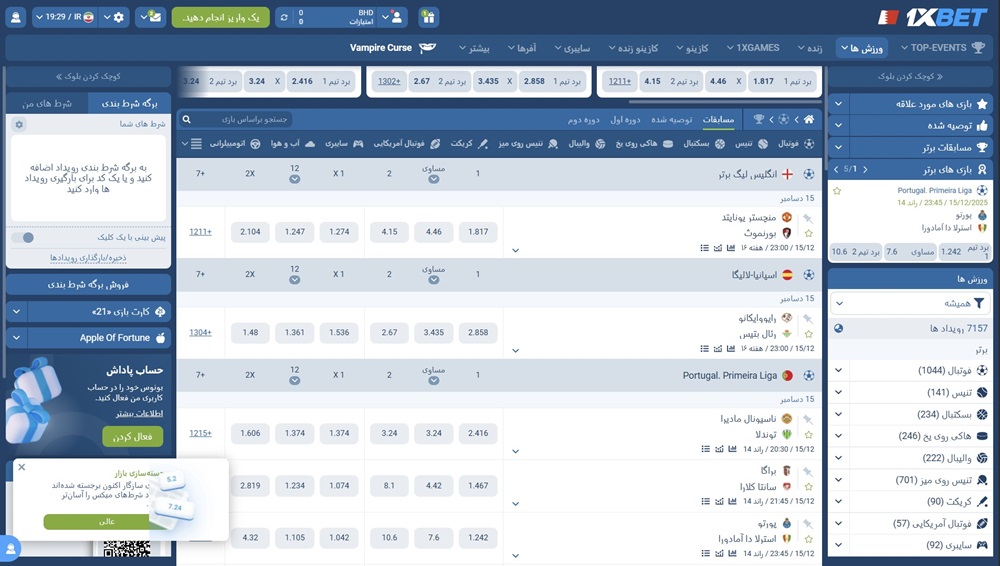Open the Vampire Curse promo
This screenshot has height=566, width=1000.
coord(392,48)
